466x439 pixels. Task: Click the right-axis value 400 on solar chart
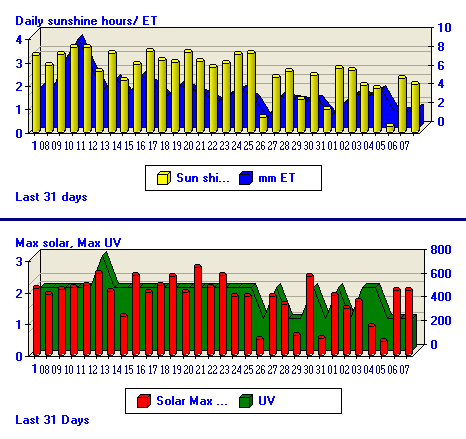coord(441,296)
